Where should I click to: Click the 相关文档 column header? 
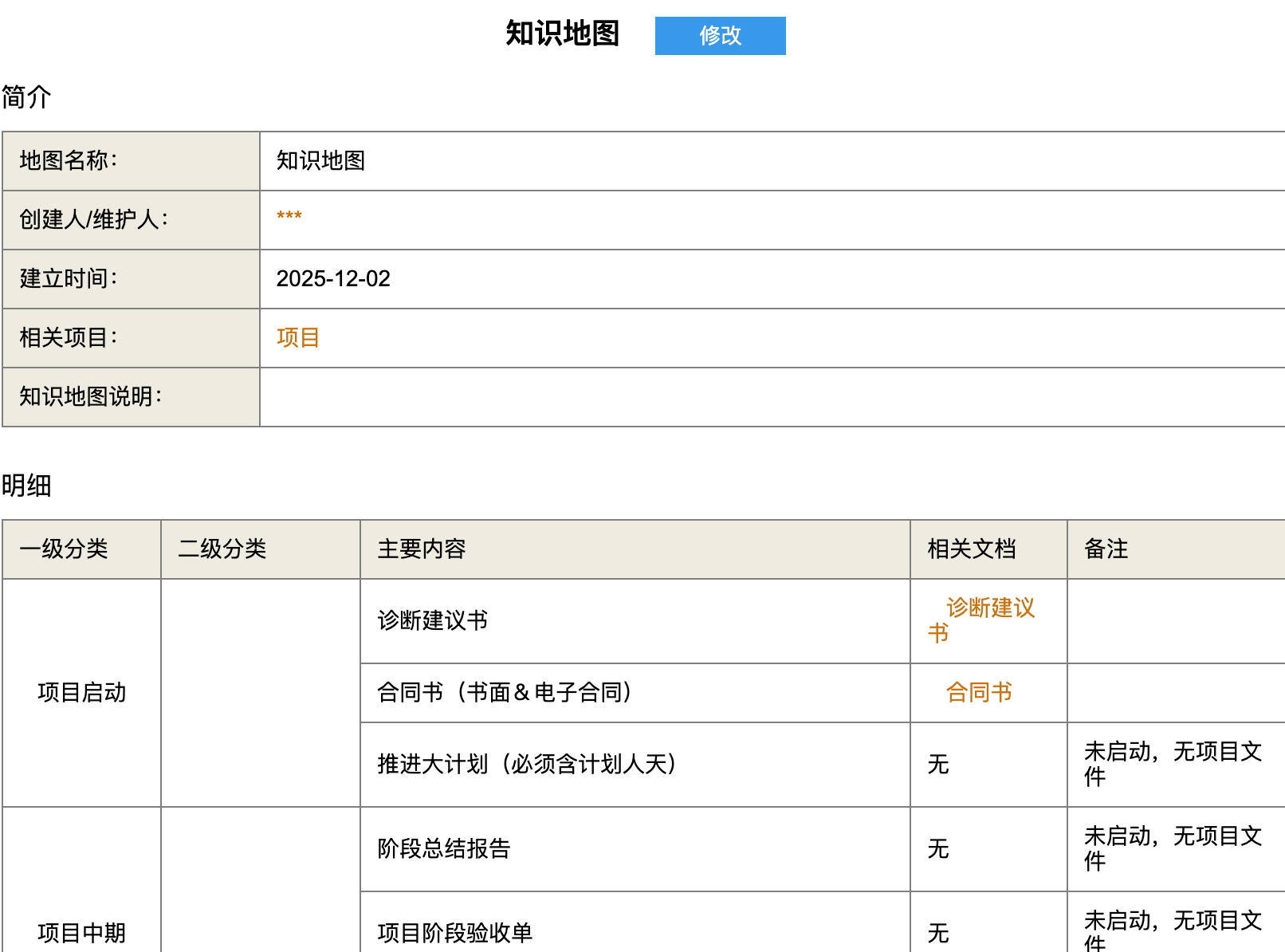(x=971, y=549)
